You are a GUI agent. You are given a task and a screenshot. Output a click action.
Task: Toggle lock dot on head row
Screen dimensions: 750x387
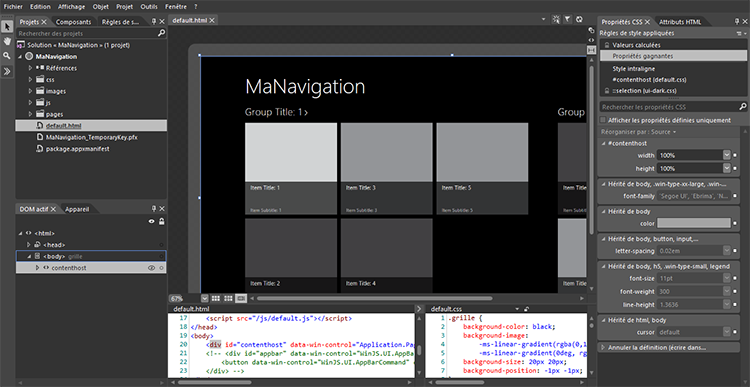pyautogui.click(x=162, y=245)
